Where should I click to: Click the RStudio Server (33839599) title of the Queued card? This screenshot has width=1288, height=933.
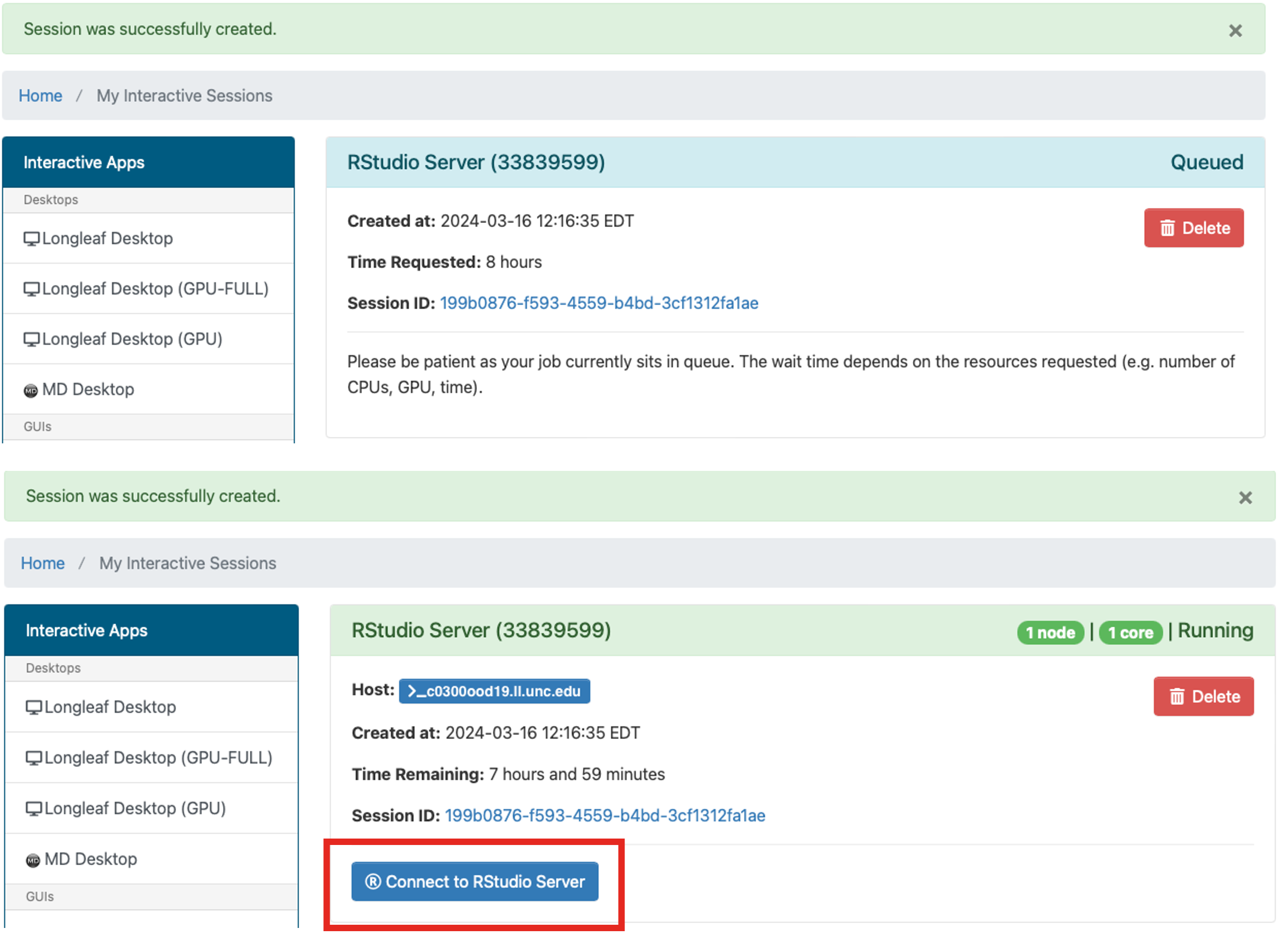tap(476, 162)
